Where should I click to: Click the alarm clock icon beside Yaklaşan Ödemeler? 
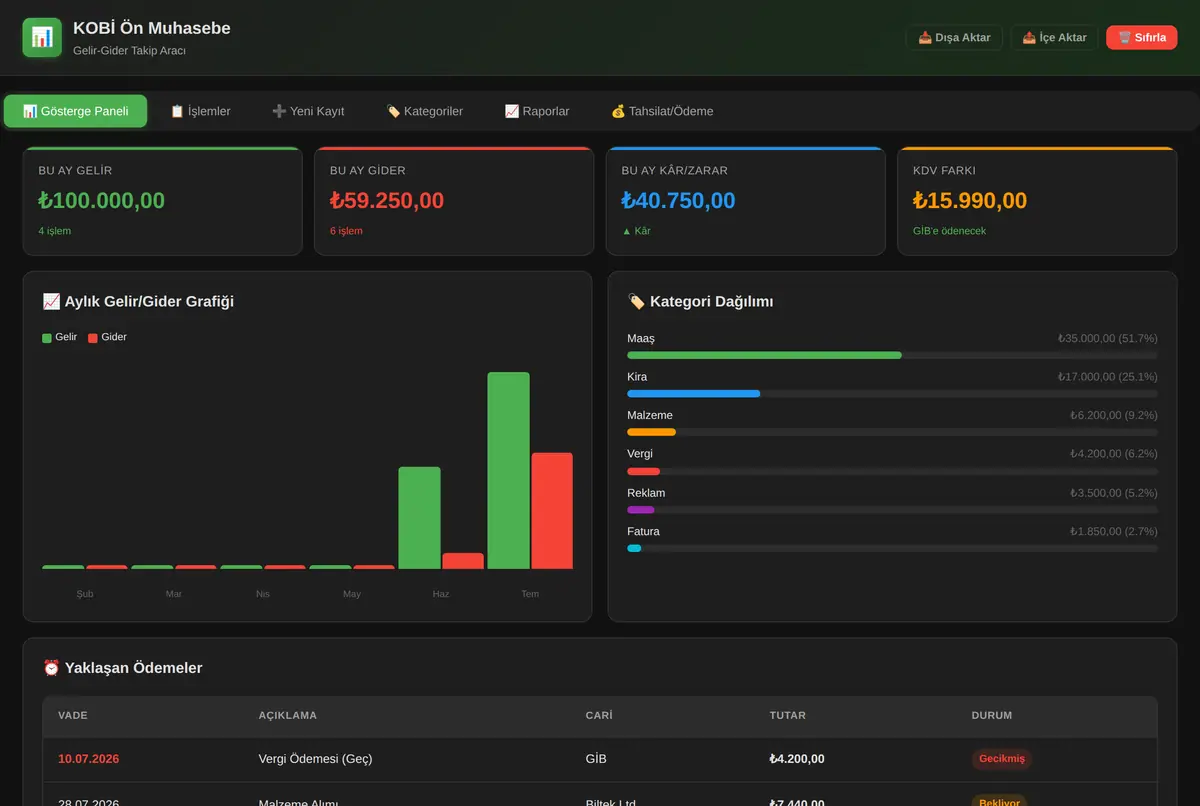[x=51, y=668]
